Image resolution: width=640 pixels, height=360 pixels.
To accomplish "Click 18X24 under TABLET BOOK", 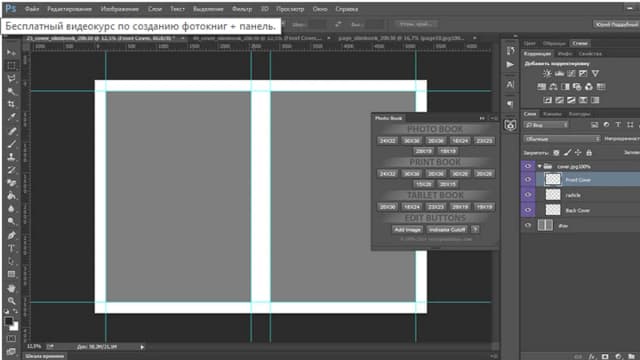I will click(411, 207).
